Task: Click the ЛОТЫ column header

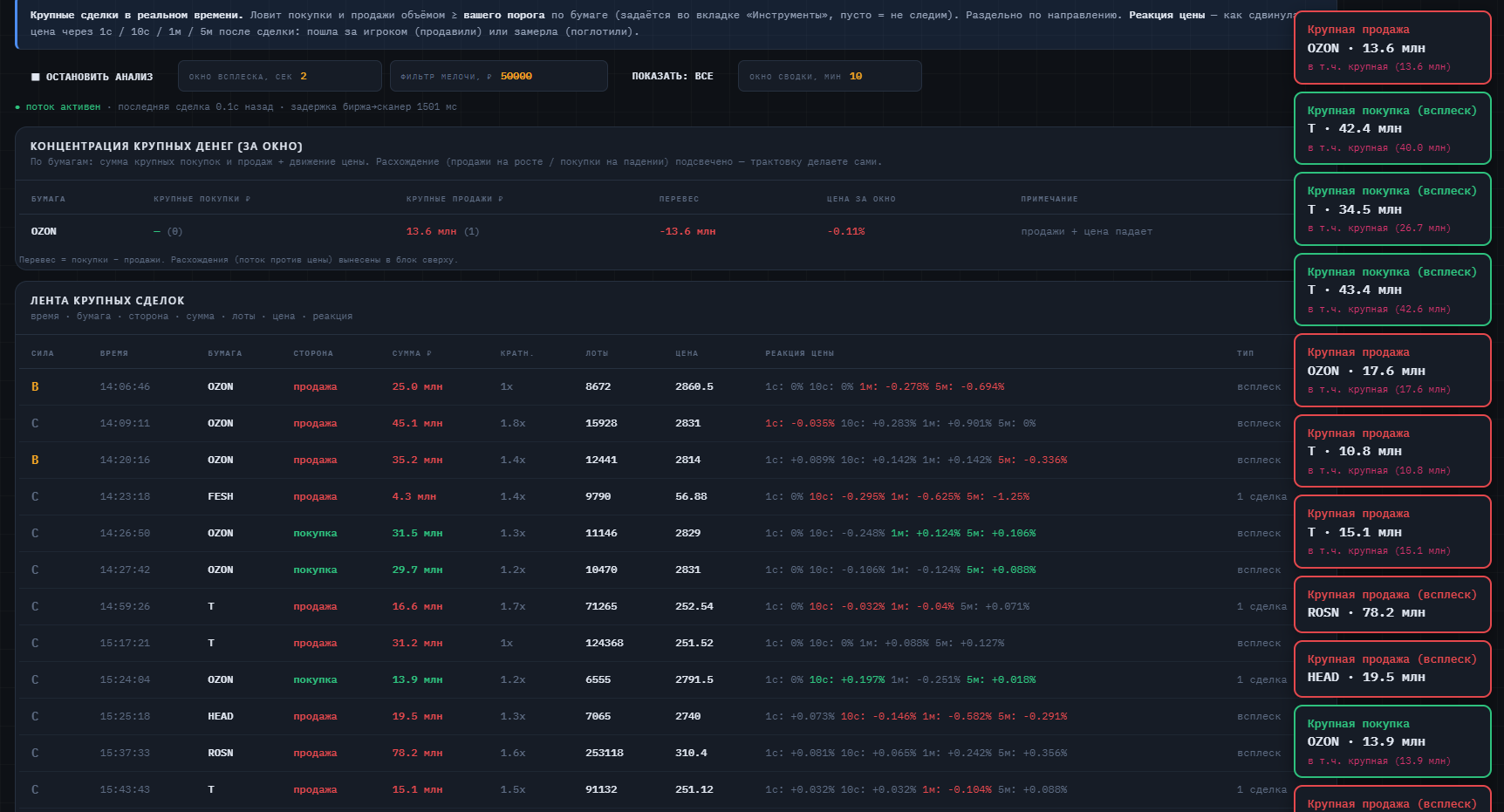Action: [597, 353]
